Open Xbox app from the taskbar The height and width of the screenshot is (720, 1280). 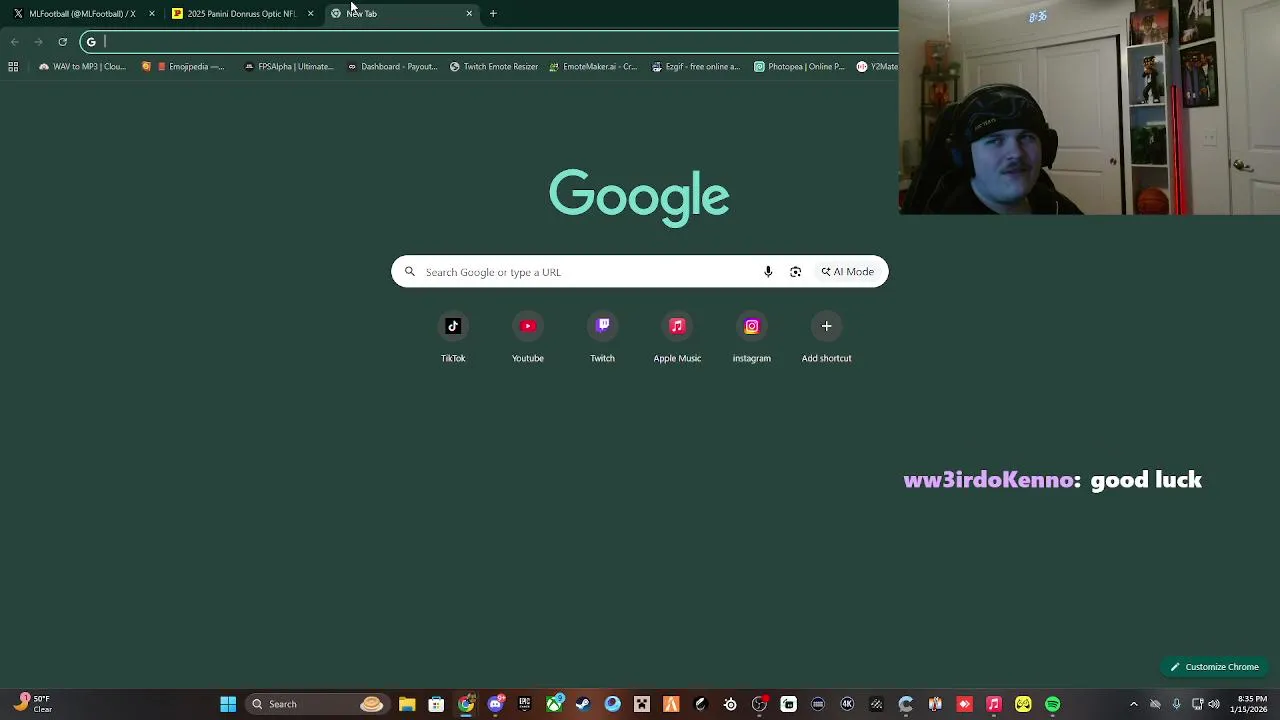coord(554,704)
